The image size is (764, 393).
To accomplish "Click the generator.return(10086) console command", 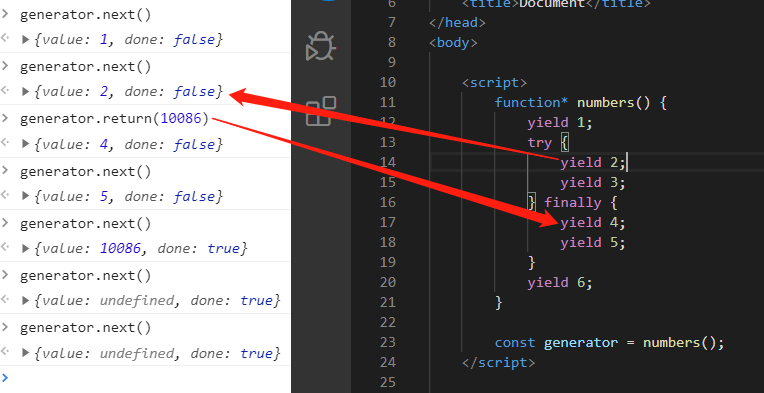I will 115,118.
